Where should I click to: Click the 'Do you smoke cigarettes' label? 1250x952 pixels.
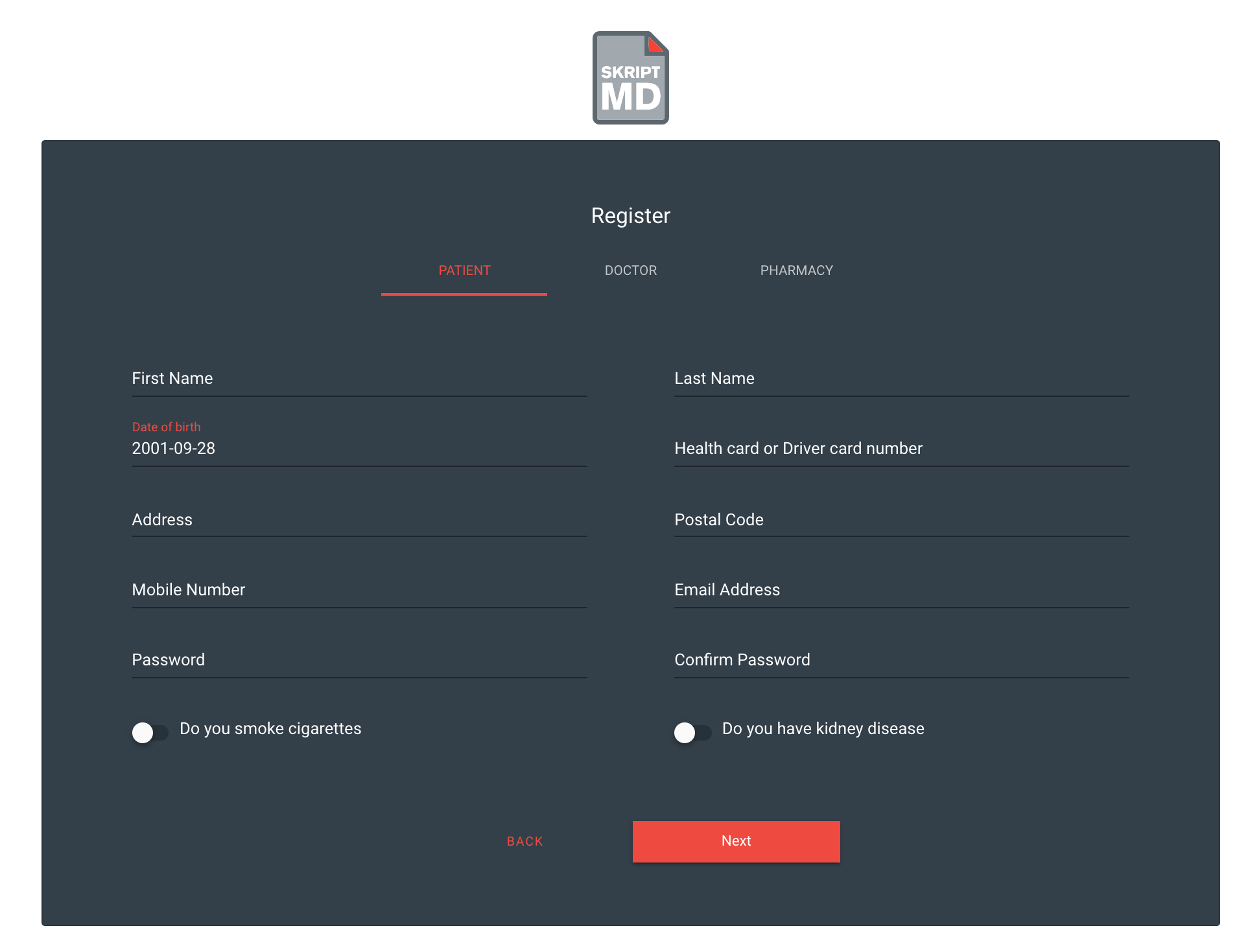pos(270,729)
